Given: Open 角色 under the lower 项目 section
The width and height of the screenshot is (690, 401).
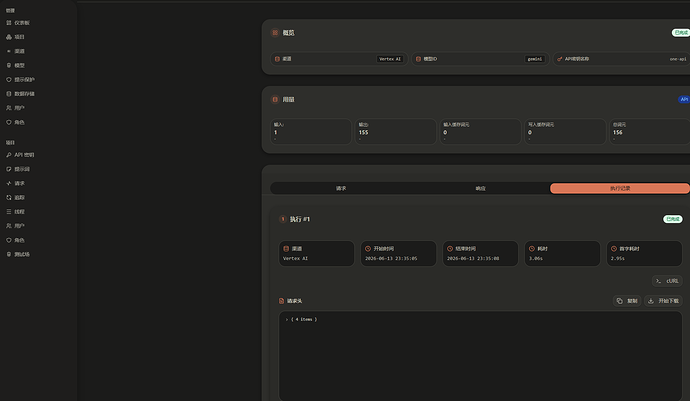Looking at the screenshot, I should 15,240.
